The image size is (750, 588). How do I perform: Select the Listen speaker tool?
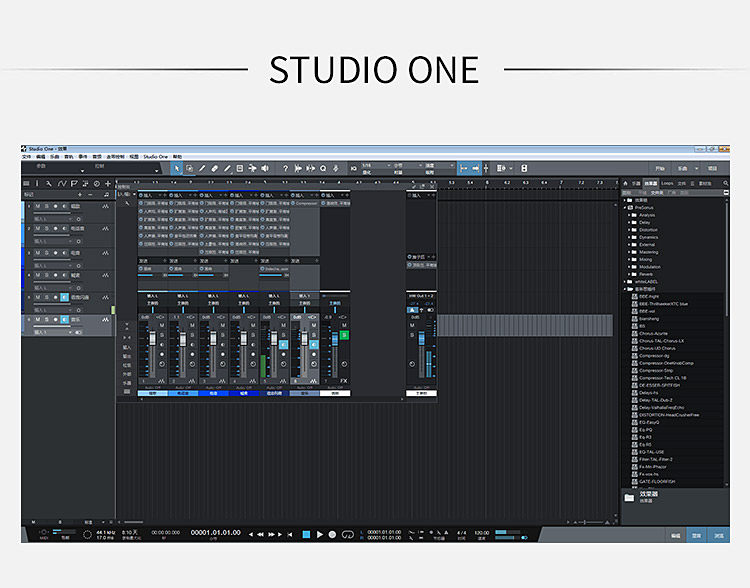click(265, 168)
